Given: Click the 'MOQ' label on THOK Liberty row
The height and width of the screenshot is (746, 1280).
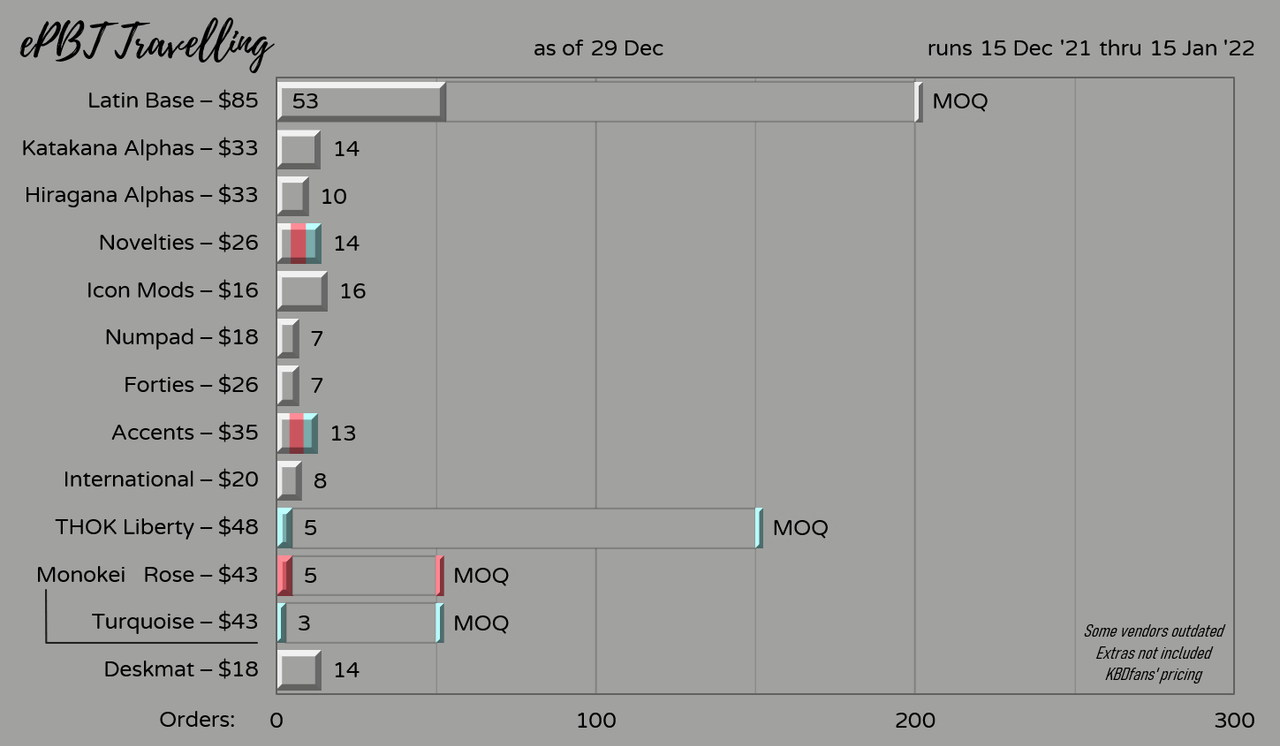Looking at the screenshot, I should (x=801, y=528).
